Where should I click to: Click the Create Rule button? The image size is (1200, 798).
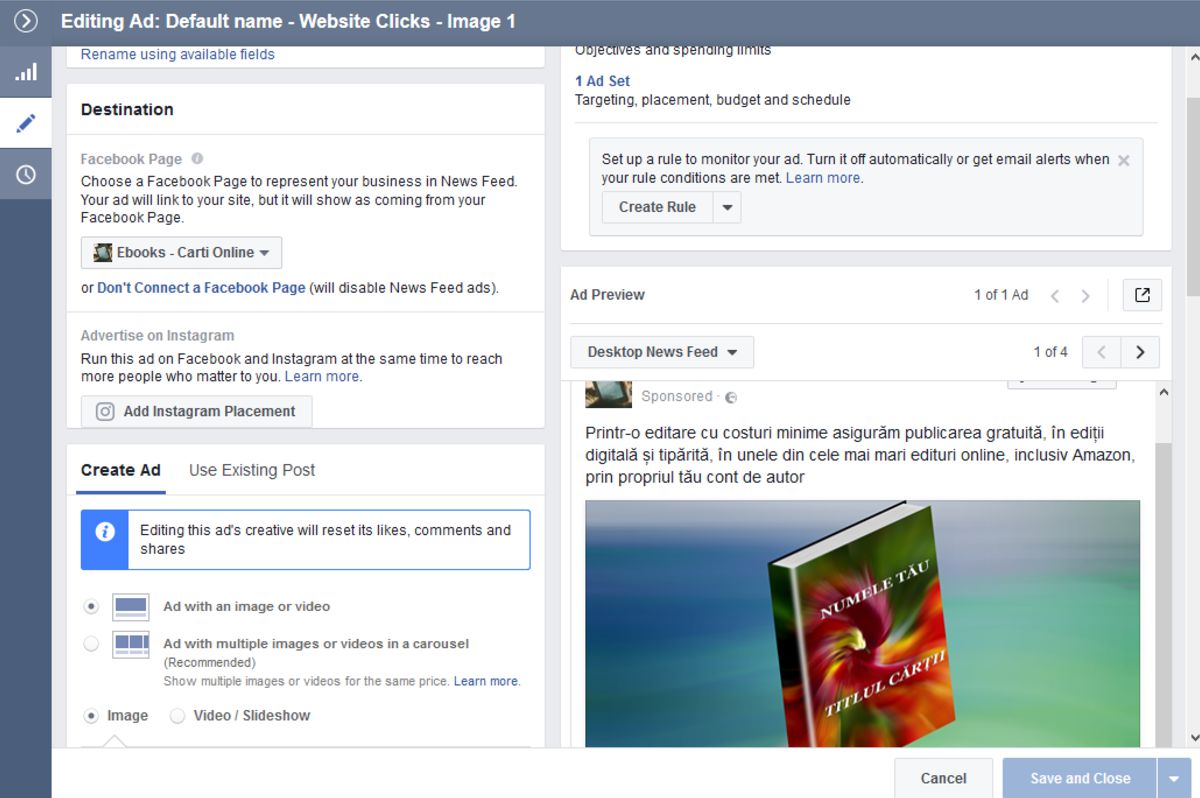(657, 207)
